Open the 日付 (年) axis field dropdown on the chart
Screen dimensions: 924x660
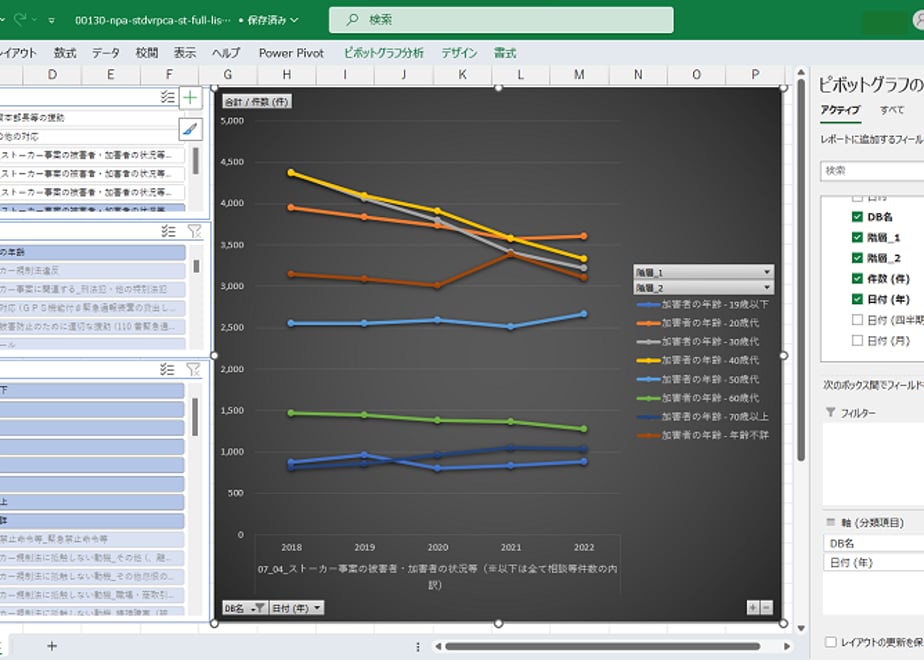click(296, 608)
